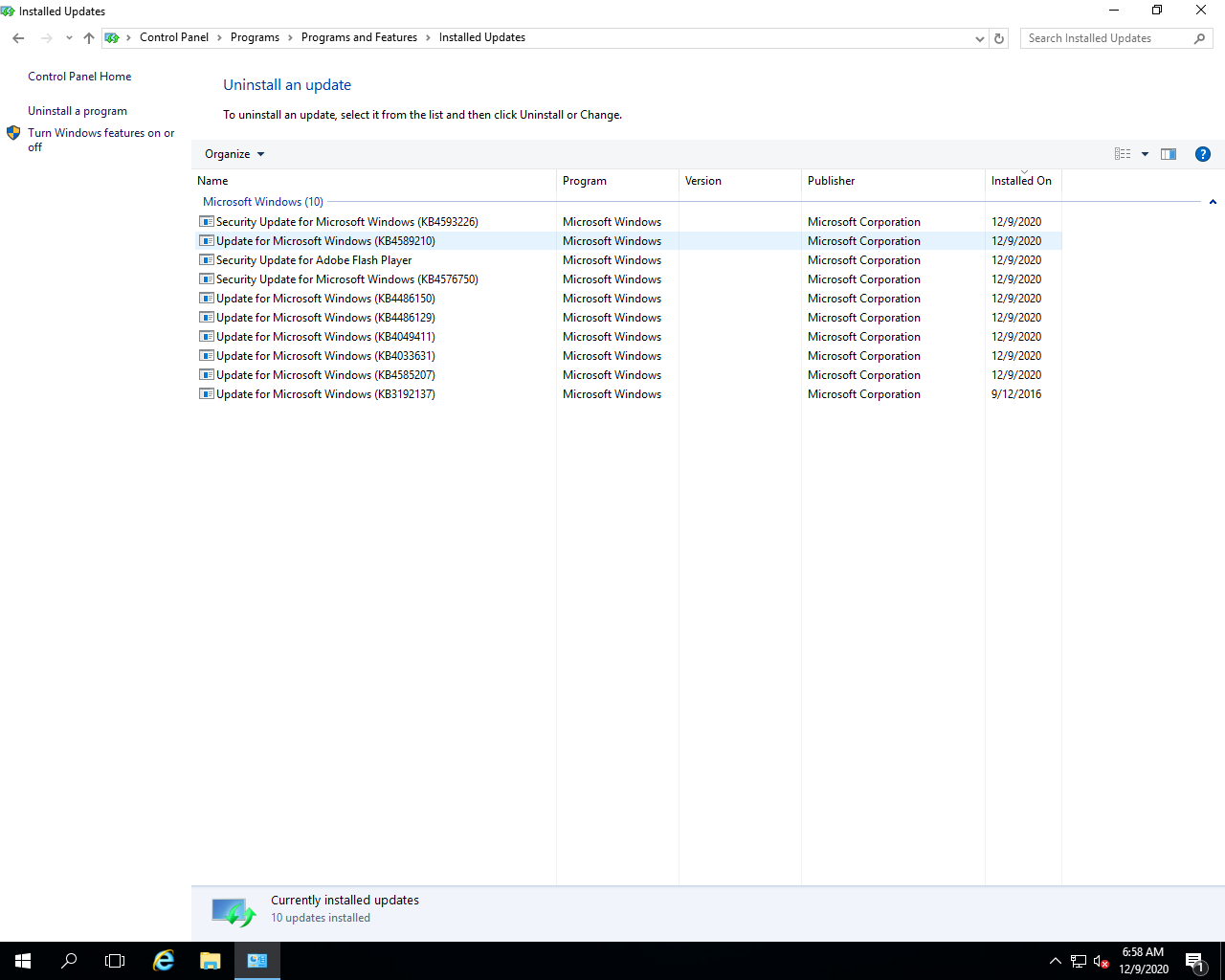Navigate to Programs and Features breadcrumb
This screenshot has height=980, width=1225.
[x=359, y=38]
